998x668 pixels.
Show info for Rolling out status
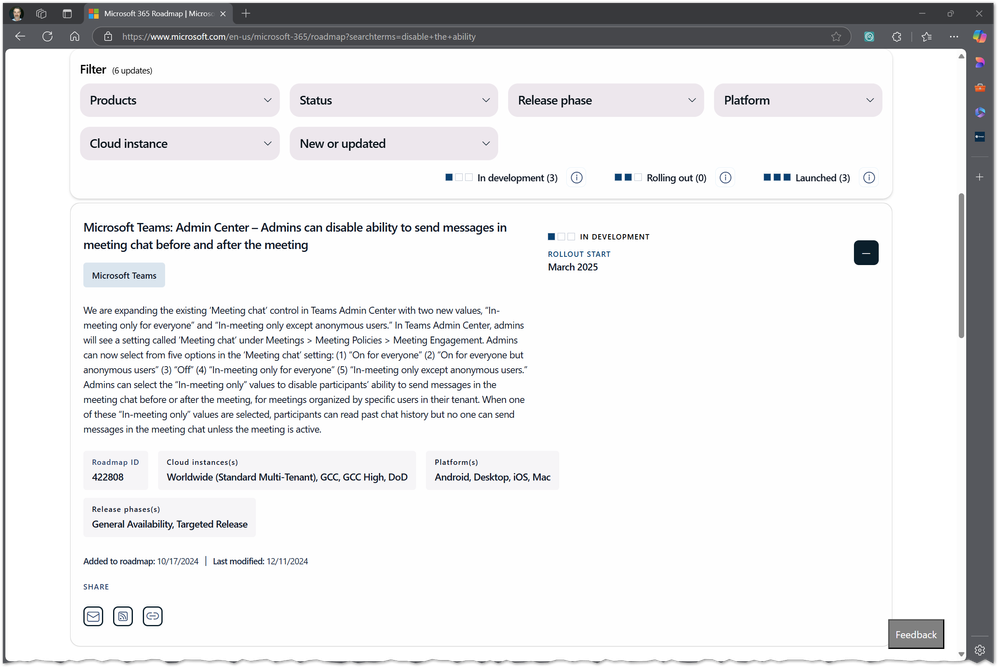[726, 177]
